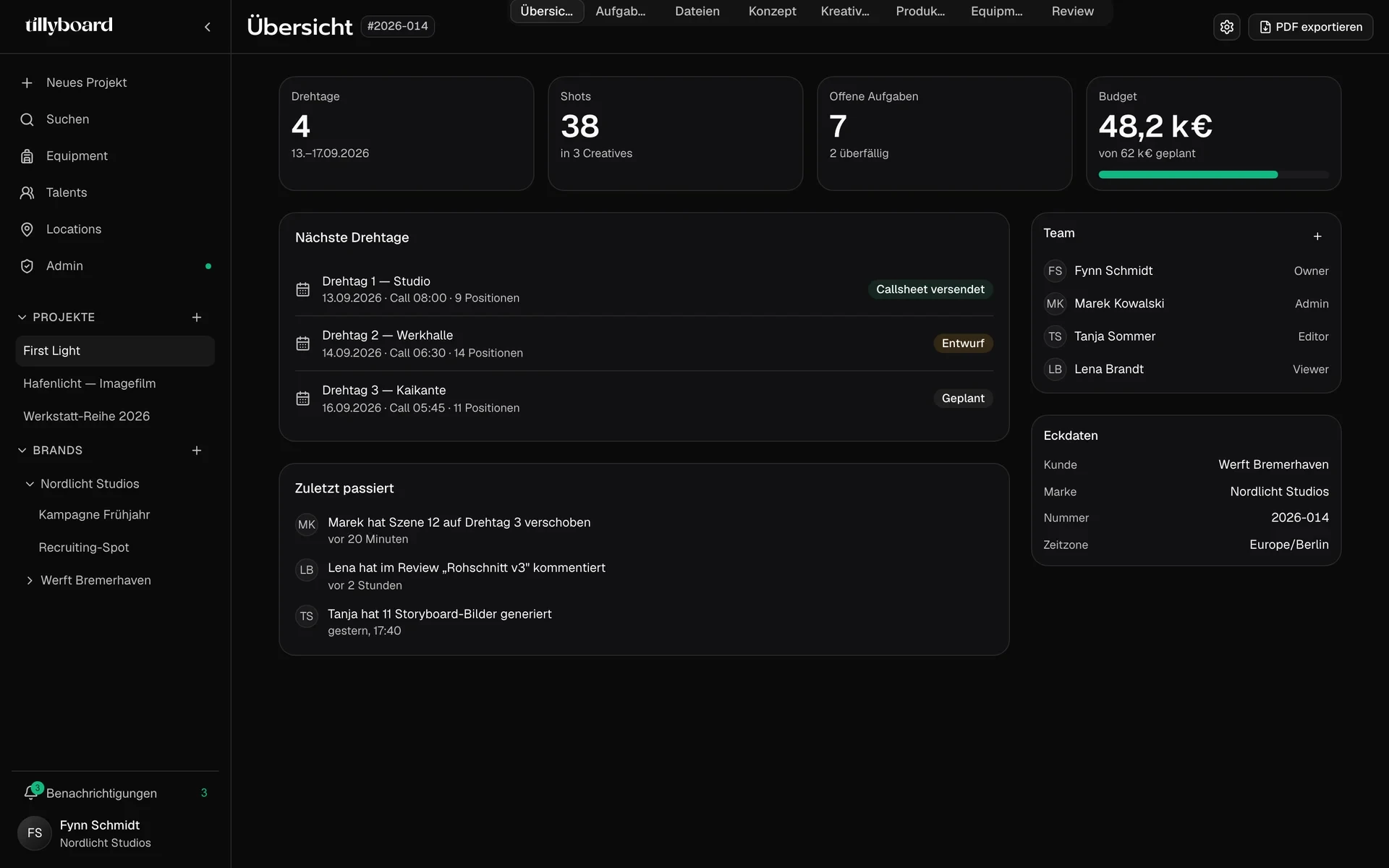The height and width of the screenshot is (868, 1389).
Task: Click the plus icon beside Neues Projekt
Action: pos(27,83)
